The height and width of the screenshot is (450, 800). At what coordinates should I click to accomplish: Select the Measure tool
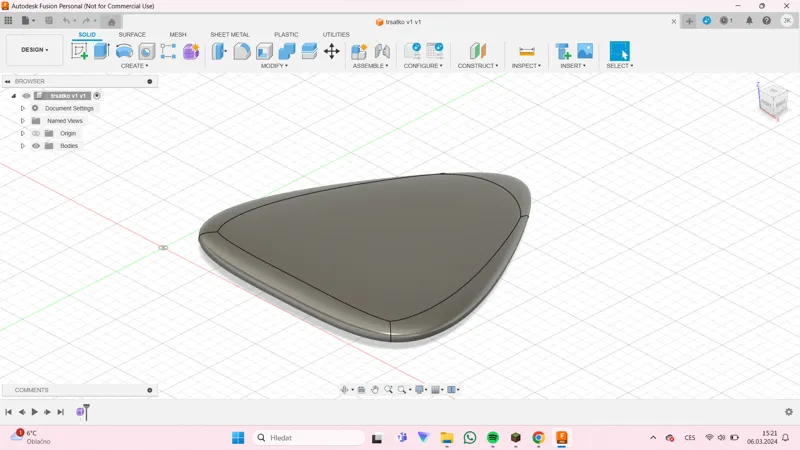(527, 51)
